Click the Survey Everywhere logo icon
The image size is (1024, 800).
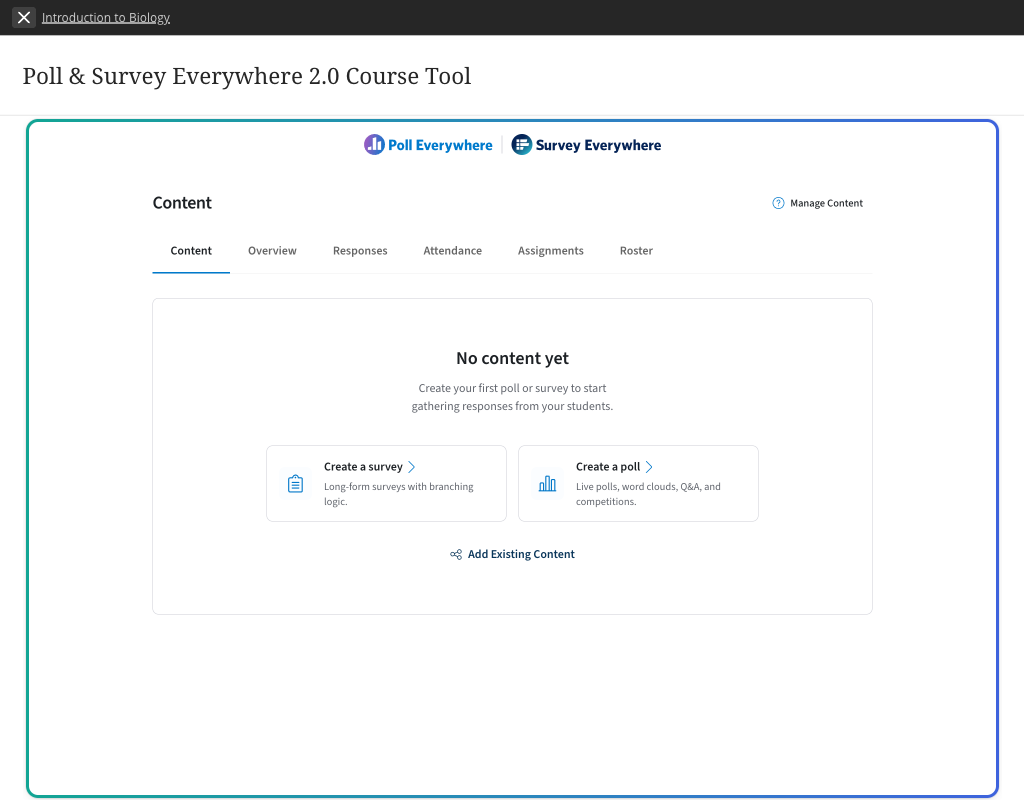pyautogui.click(x=521, y=144)
